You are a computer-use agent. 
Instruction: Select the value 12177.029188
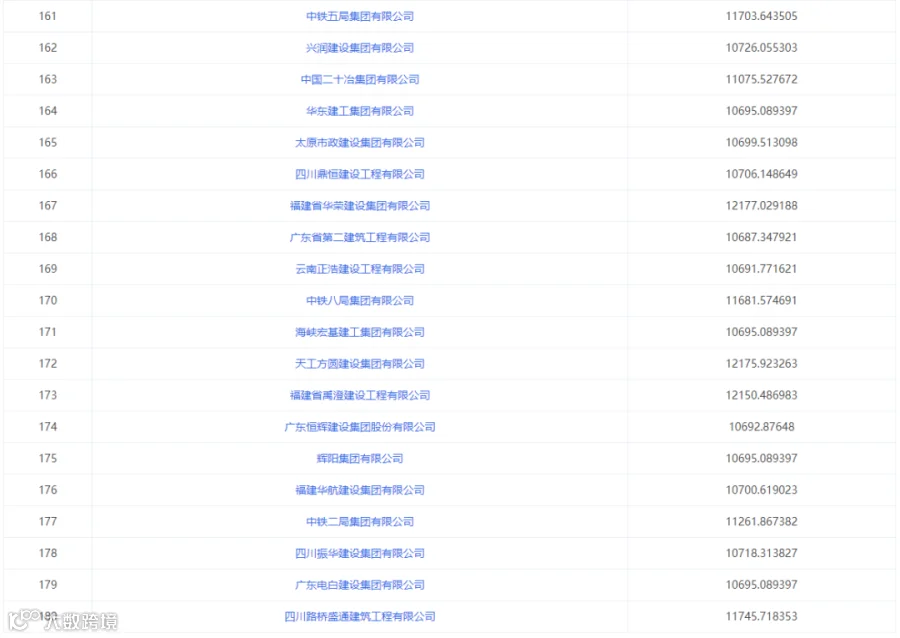point(761,205)
